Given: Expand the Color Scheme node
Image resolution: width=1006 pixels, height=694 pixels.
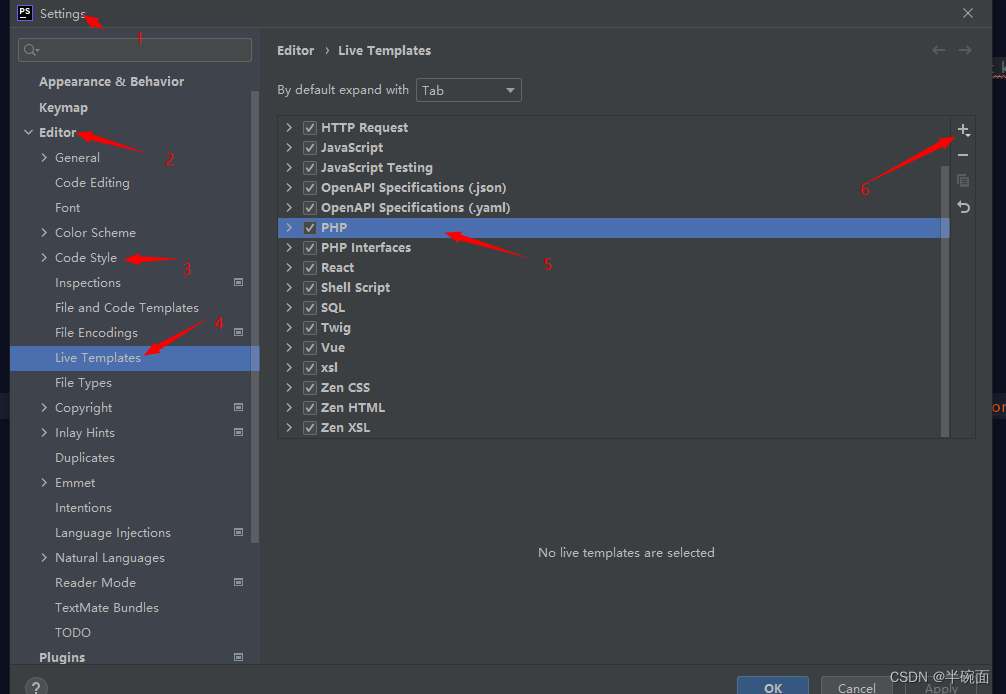Looking at the screenshot, I should point(44,232).
